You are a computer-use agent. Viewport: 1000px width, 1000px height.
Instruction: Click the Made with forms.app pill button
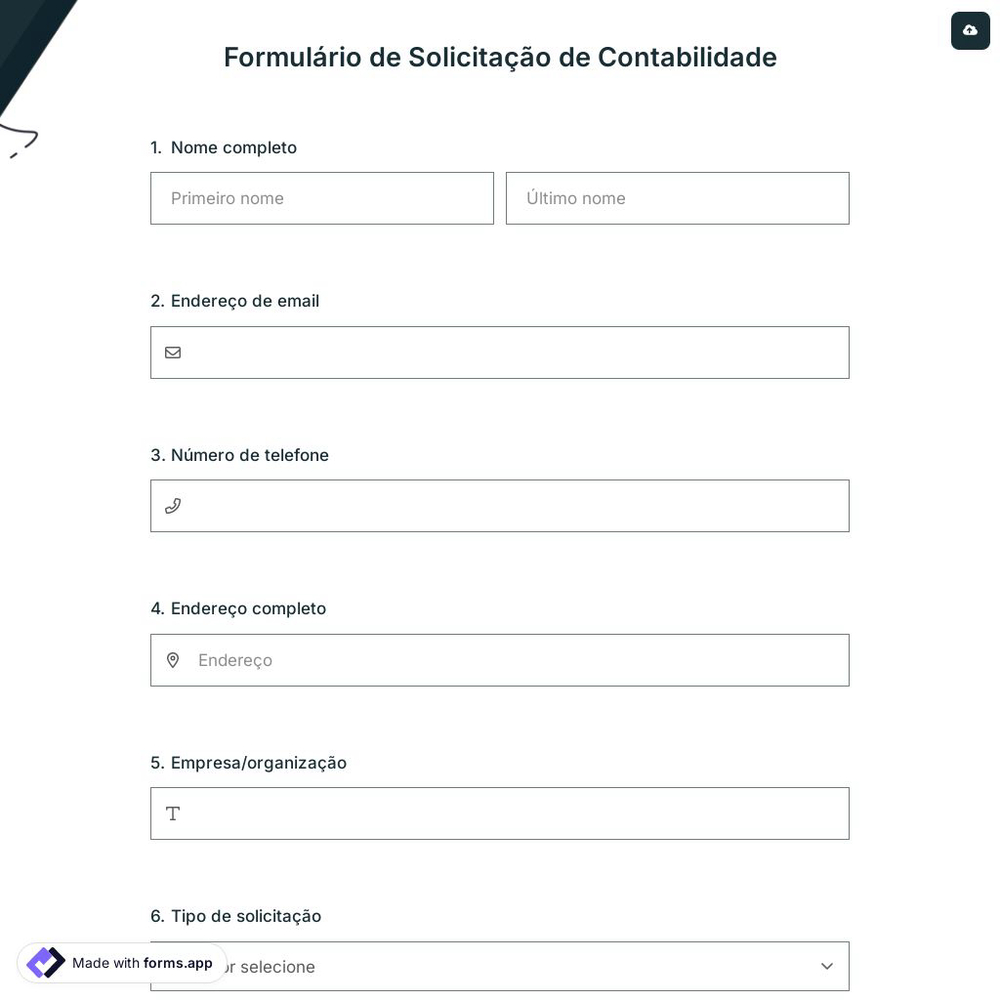(120, 962)
